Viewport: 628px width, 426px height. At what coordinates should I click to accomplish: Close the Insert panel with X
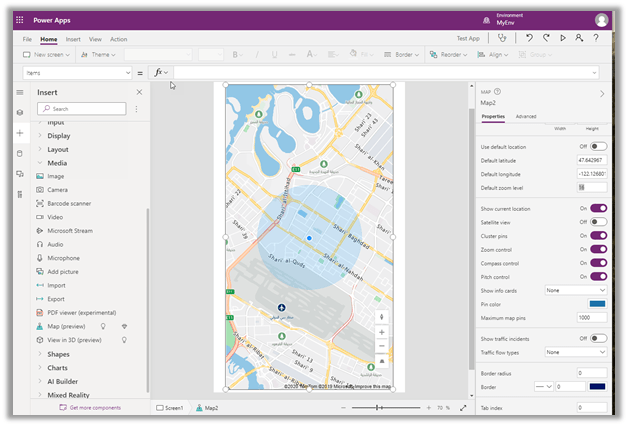pyautogui.click(x=139, y=92)
